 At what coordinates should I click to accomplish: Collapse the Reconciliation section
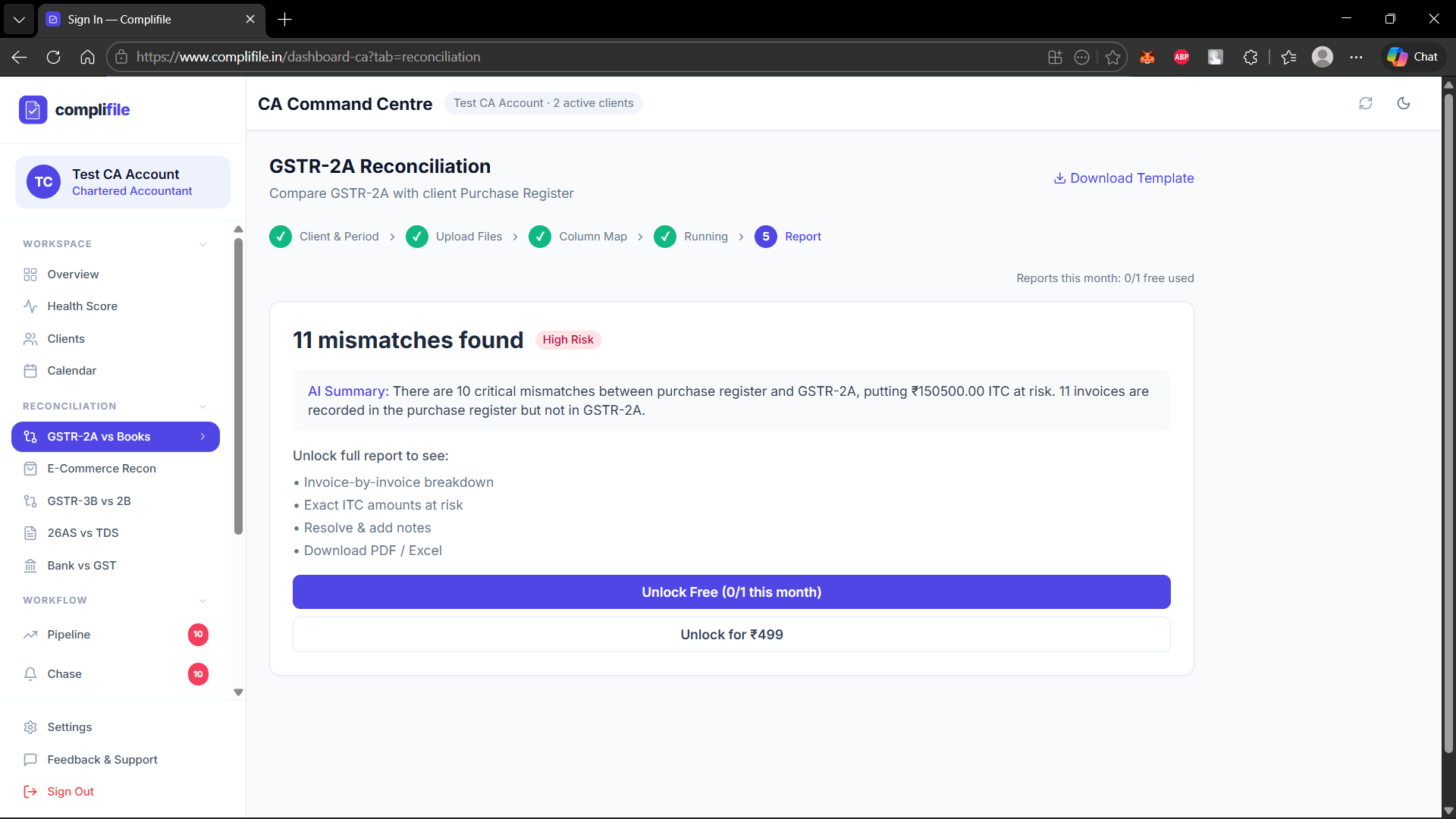click(202, 406)
